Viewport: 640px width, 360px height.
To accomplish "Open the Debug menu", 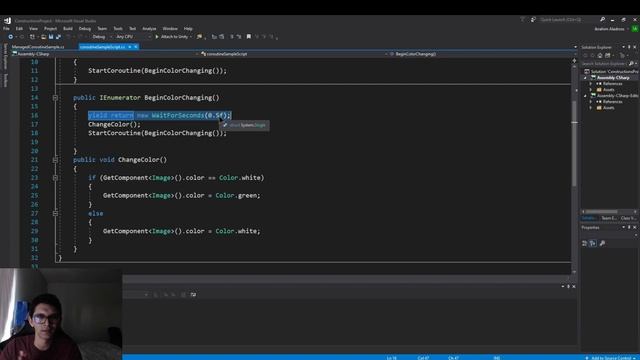I will (85, 29).
